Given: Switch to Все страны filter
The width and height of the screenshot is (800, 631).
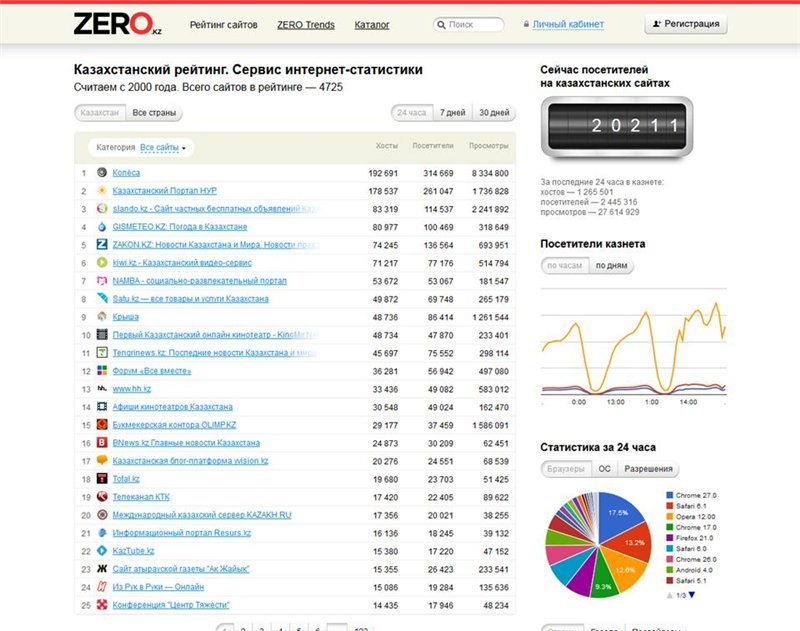Looking at the screenshot, I should tap(154, 113).
